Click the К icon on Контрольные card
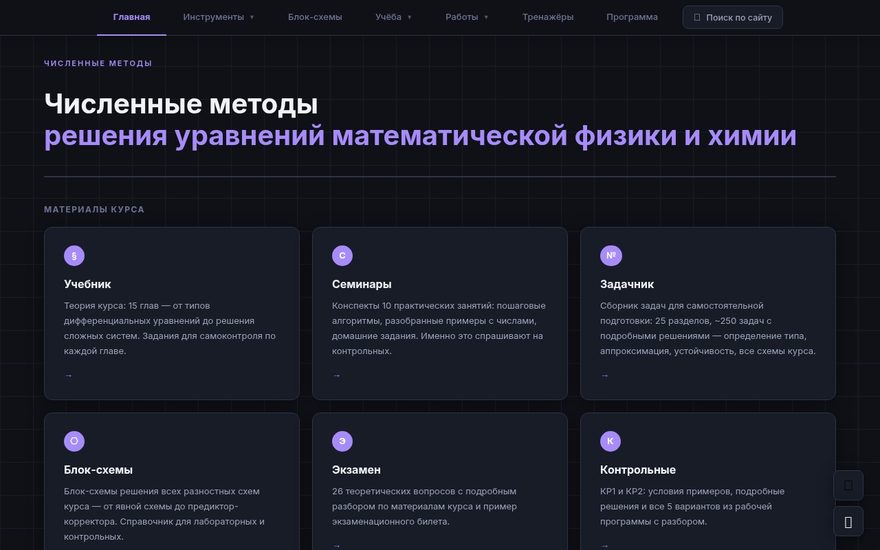 pos(611,441)
